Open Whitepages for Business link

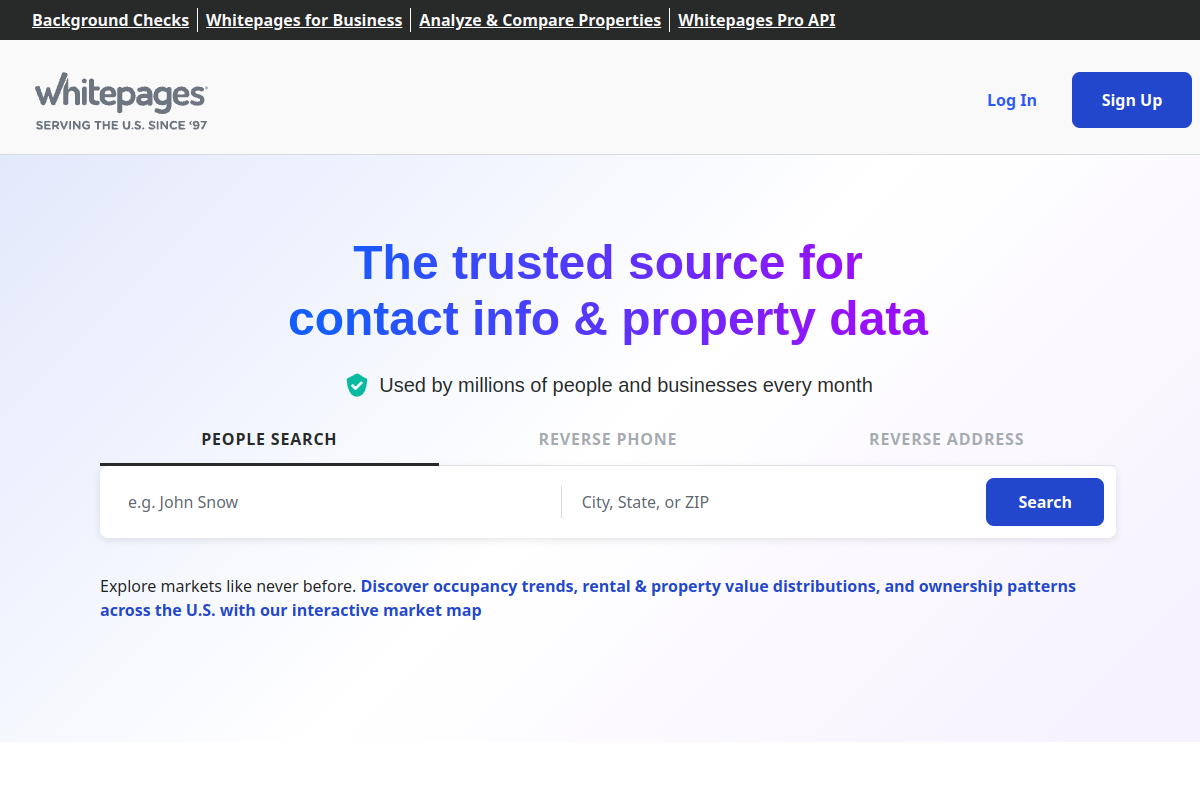pos(304,20)
